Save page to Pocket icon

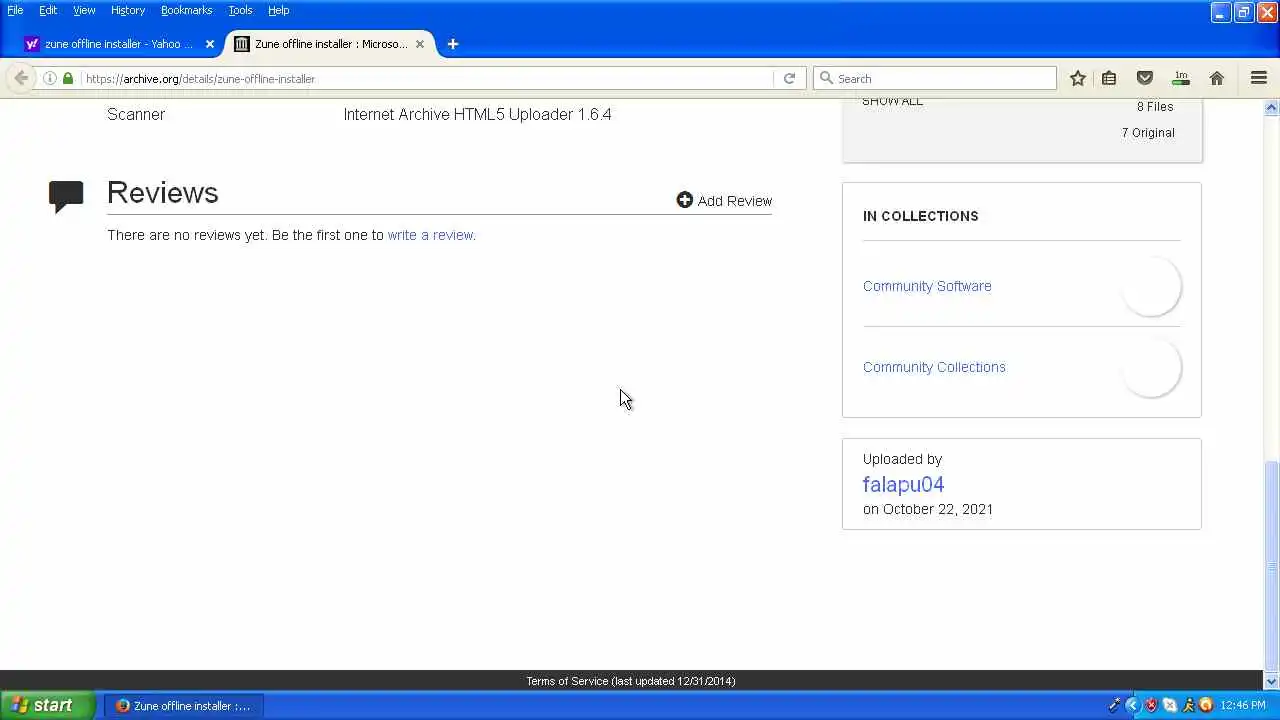coord(1145,78)
